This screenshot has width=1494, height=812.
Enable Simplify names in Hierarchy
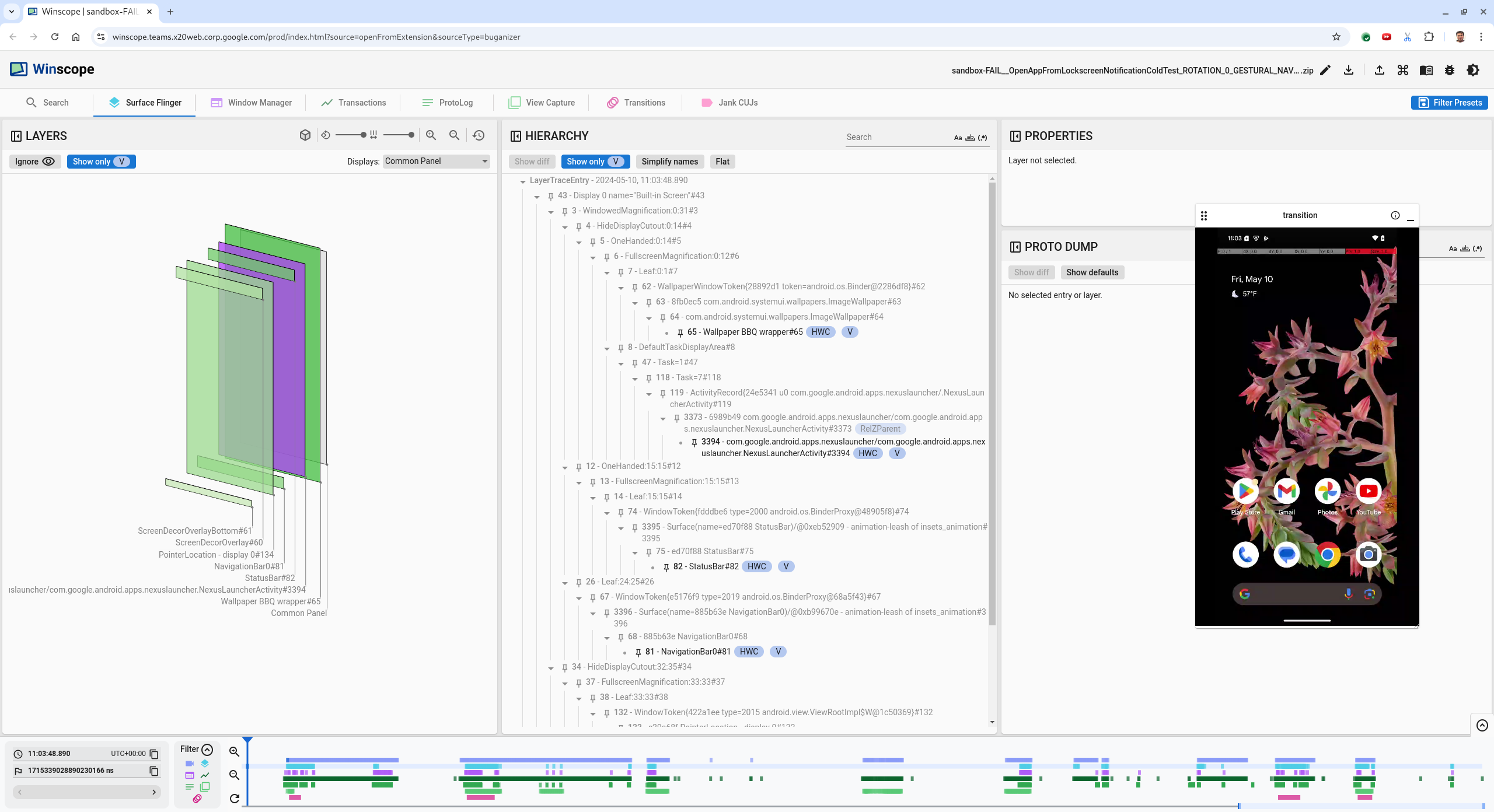tap(669, 162)
